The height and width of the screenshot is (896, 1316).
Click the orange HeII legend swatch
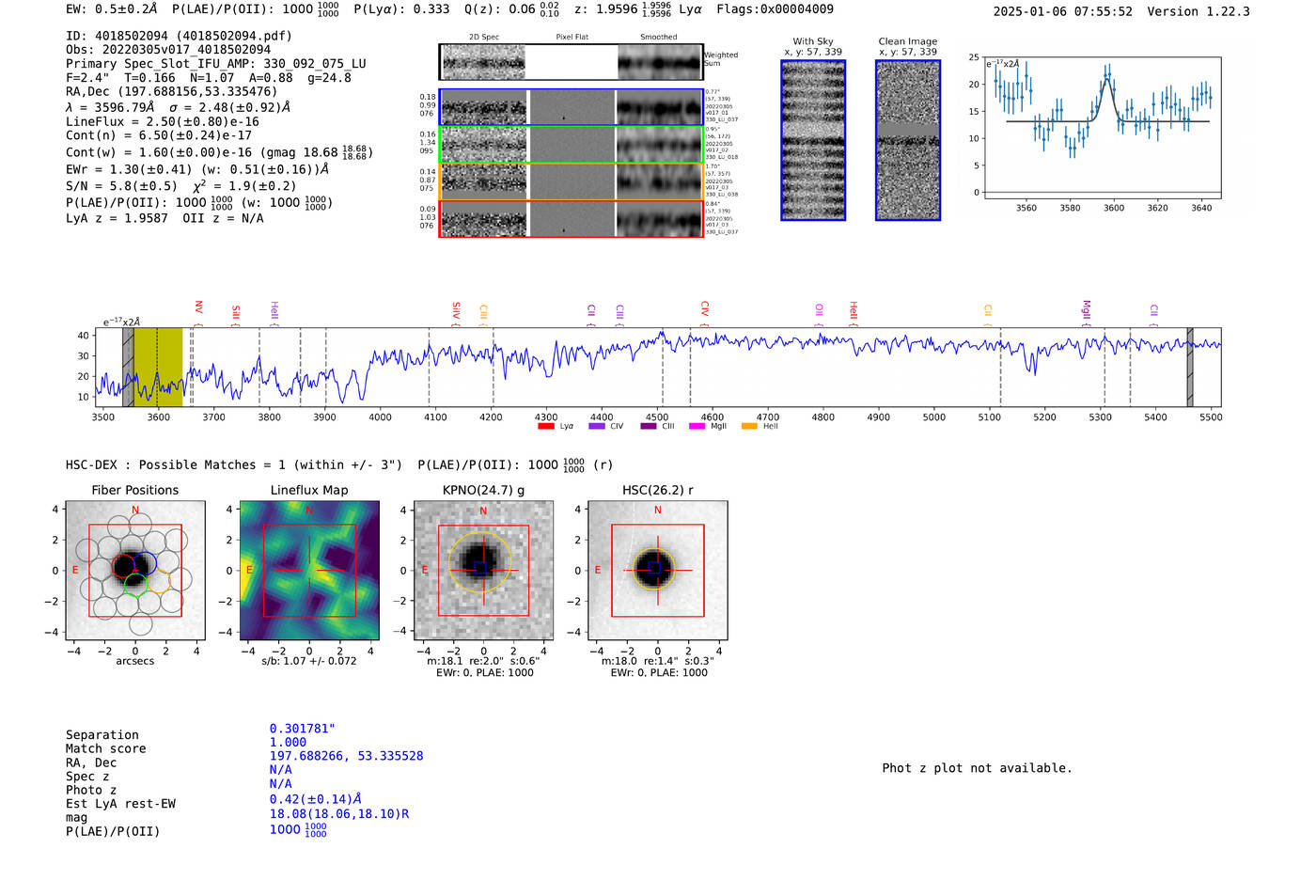pos(749,426)
